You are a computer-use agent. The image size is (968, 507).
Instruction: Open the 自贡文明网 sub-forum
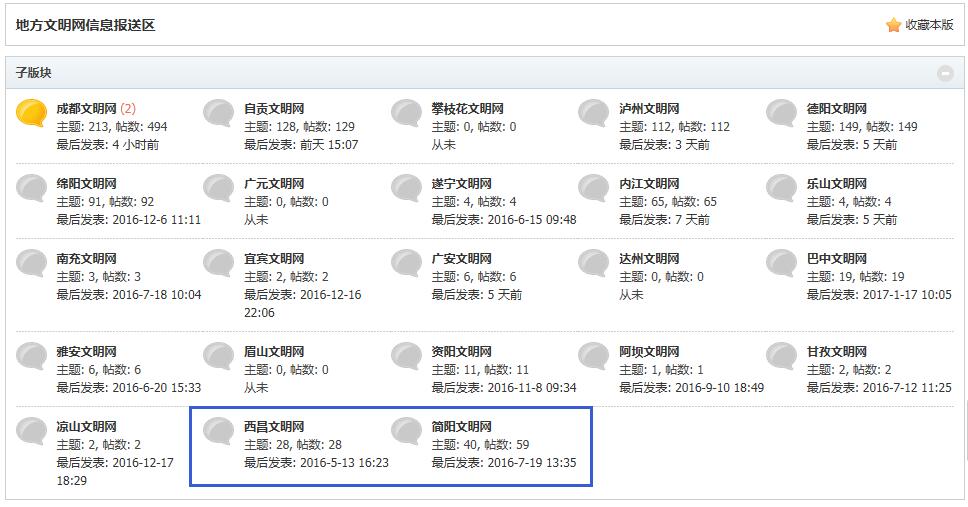point(274,109)
